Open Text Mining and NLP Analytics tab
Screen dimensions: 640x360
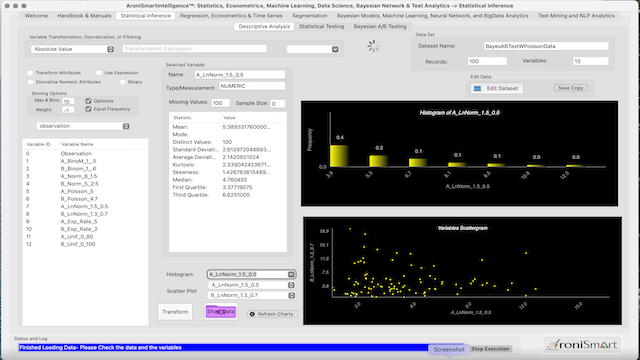576,16
